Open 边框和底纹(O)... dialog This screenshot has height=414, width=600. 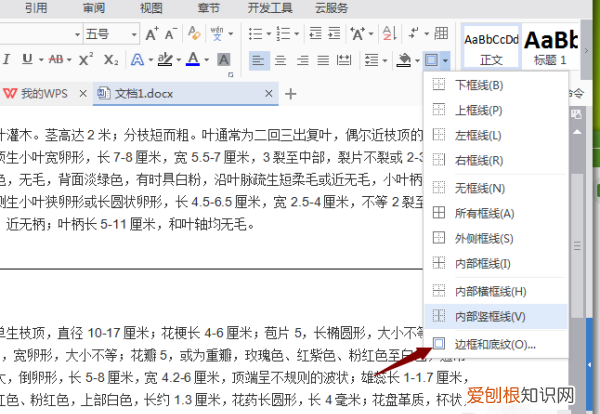[496, 344]
